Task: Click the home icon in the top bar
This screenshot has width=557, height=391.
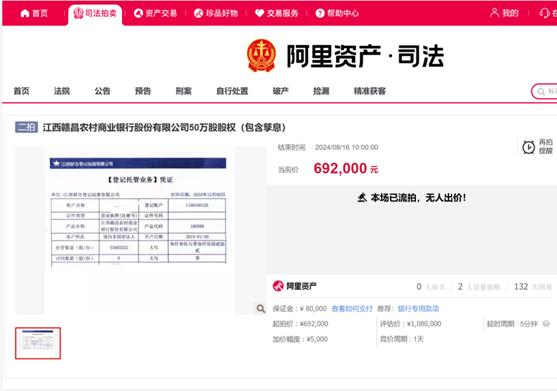Action: click(25, 13)
